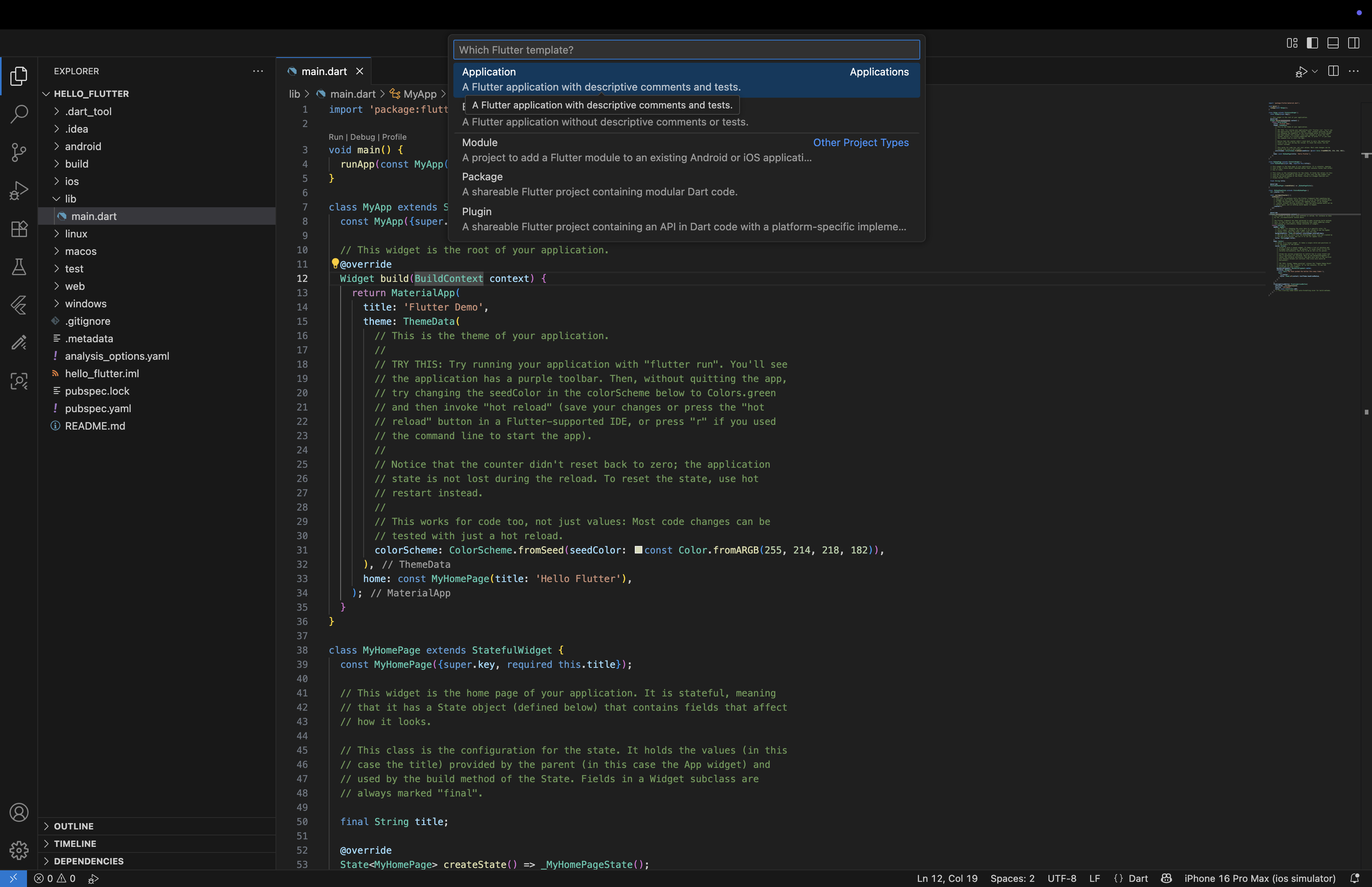Select the Module project template

(x=686, y=150)
